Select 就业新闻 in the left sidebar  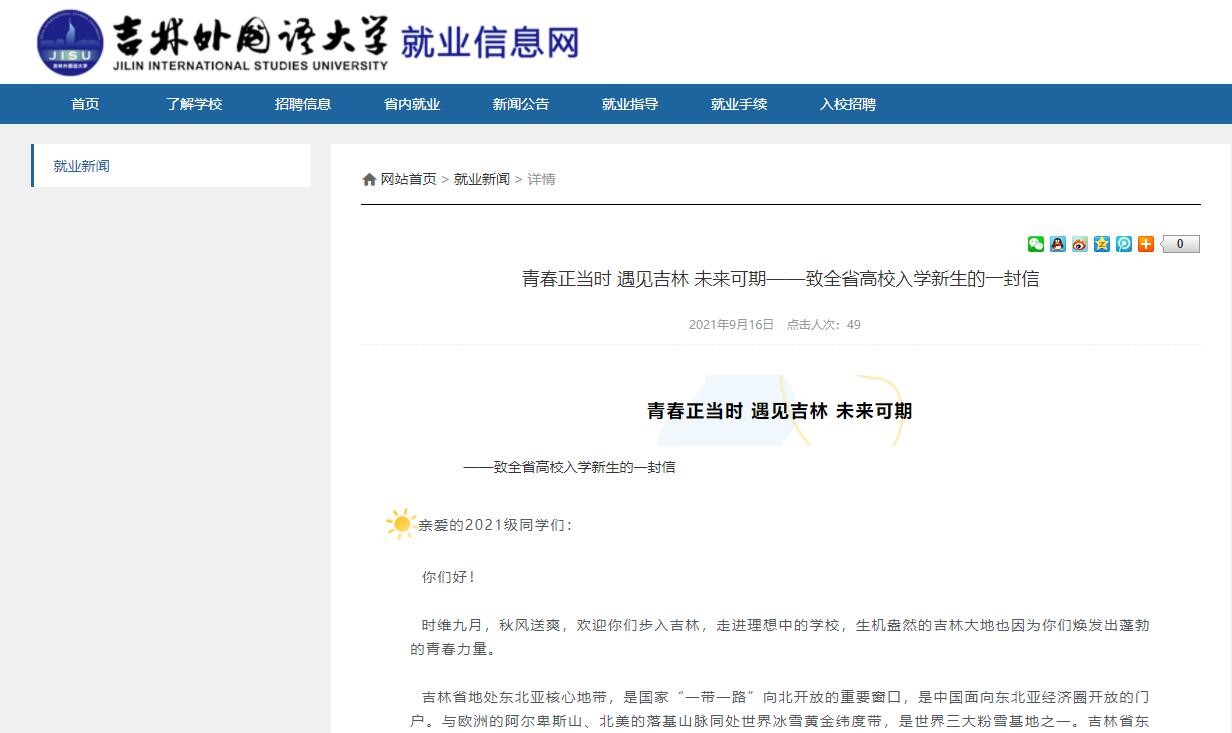click(x=82, y=166)
